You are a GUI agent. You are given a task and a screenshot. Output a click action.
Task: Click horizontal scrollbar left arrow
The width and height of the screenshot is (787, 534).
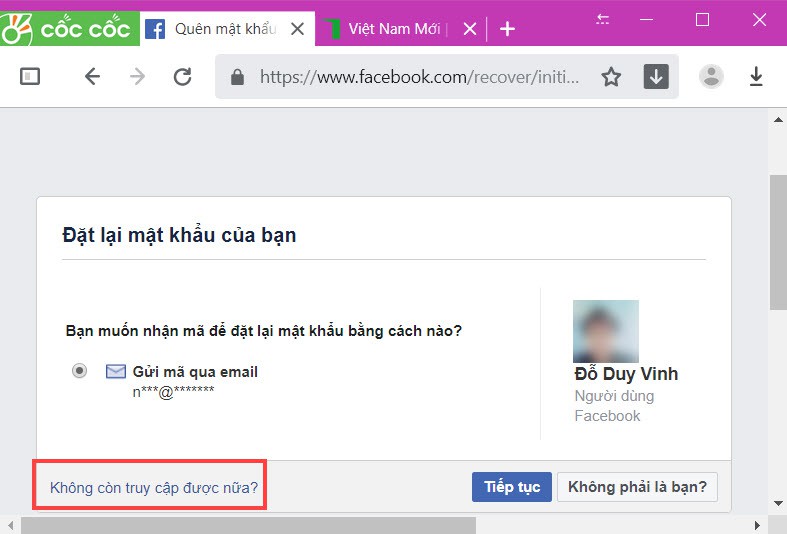(10, 525)
